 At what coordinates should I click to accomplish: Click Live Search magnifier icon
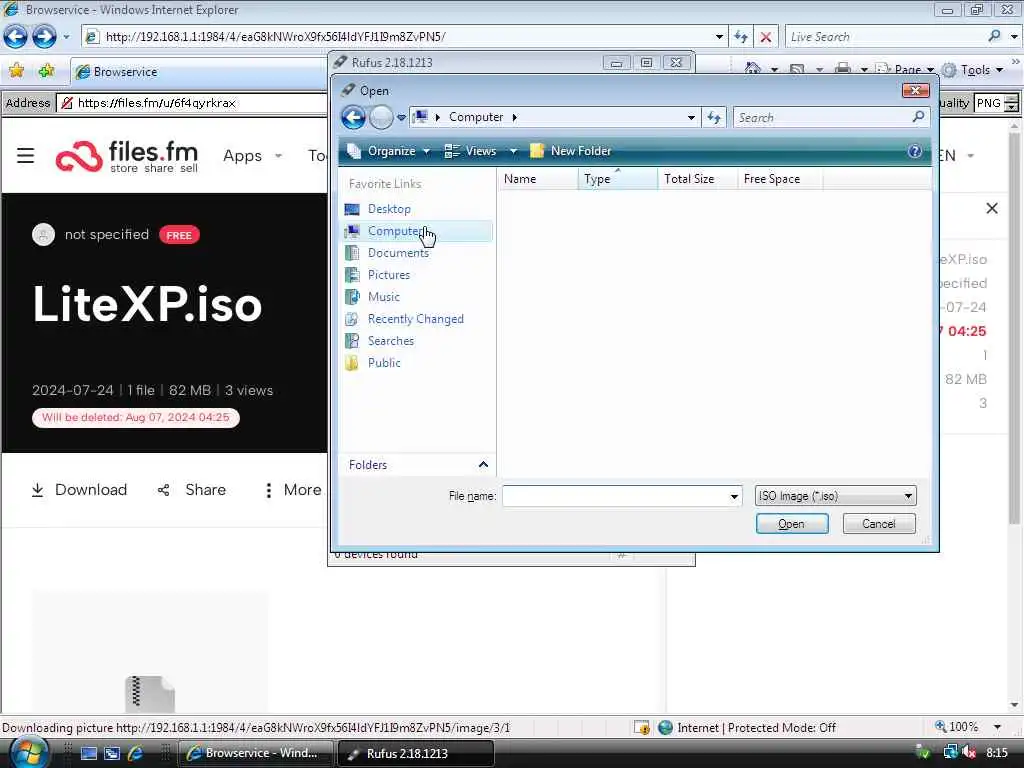(995, 36)
